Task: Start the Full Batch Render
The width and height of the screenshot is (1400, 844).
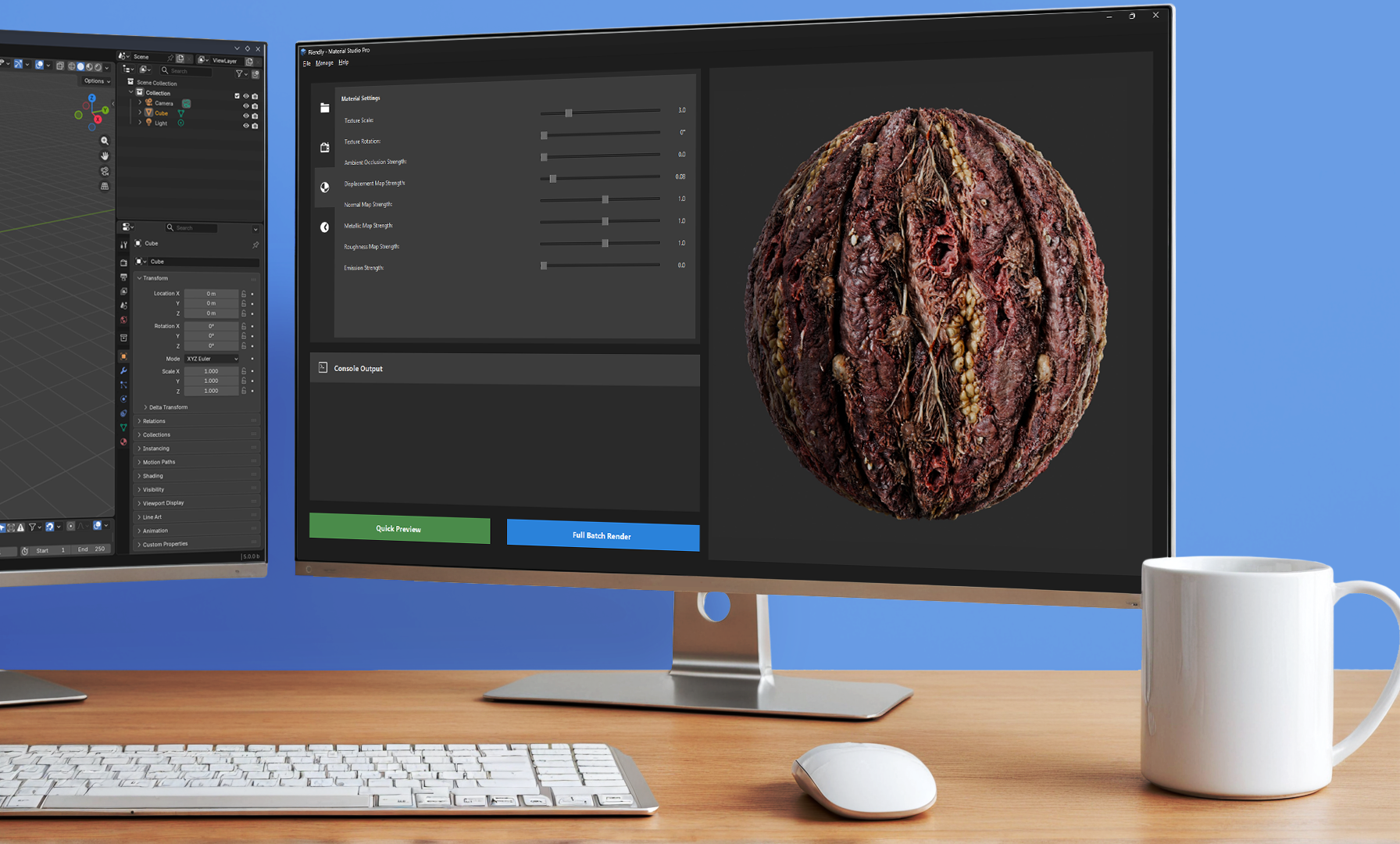Action: (602, 535)
